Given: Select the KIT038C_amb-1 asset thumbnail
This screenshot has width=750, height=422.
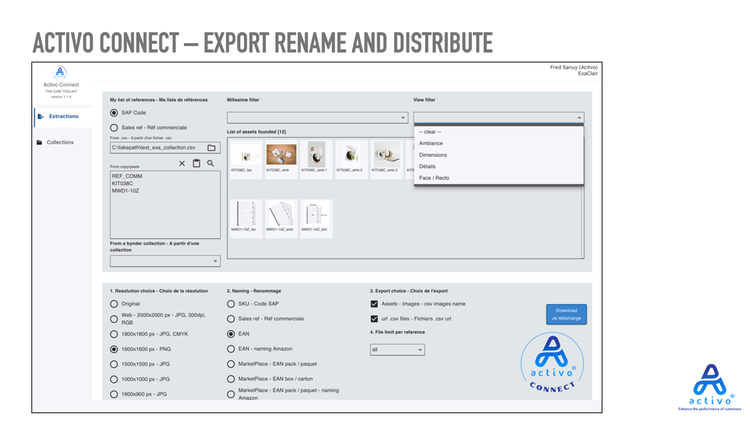Looking at the screenshot, I should (316, 158).
